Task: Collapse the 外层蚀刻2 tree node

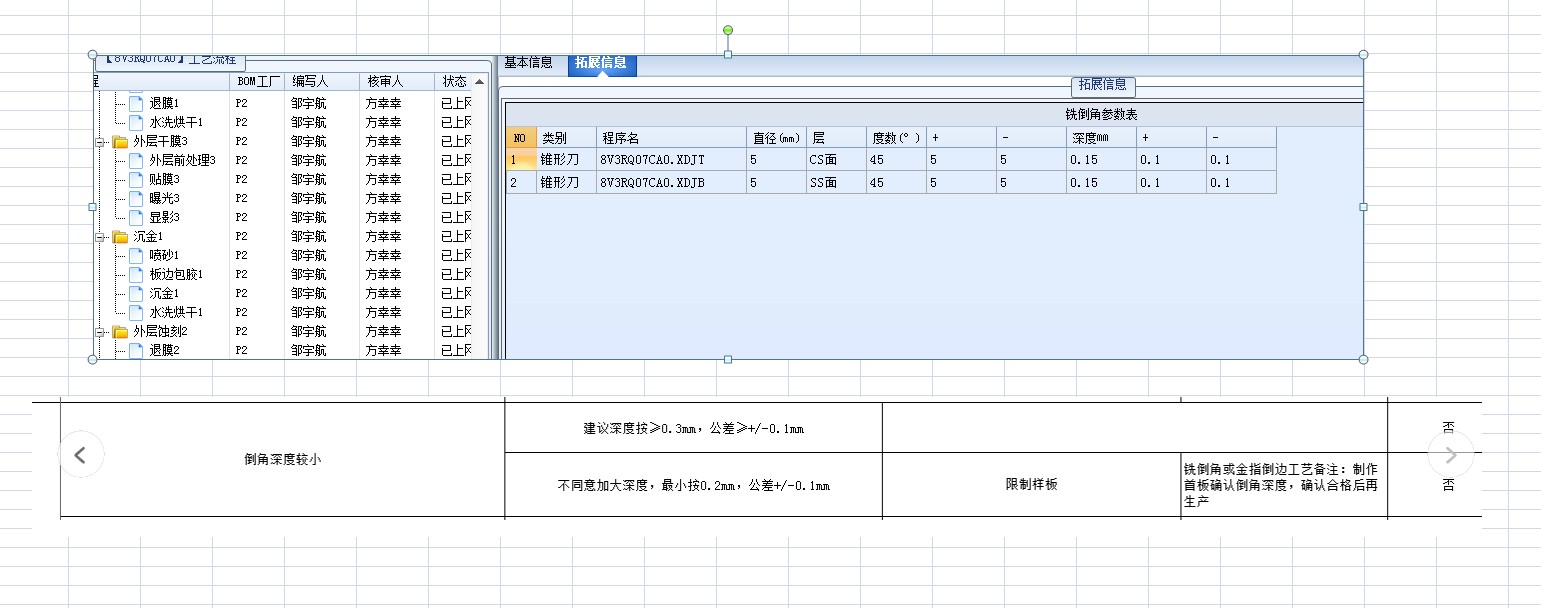Action: (101, 332)
